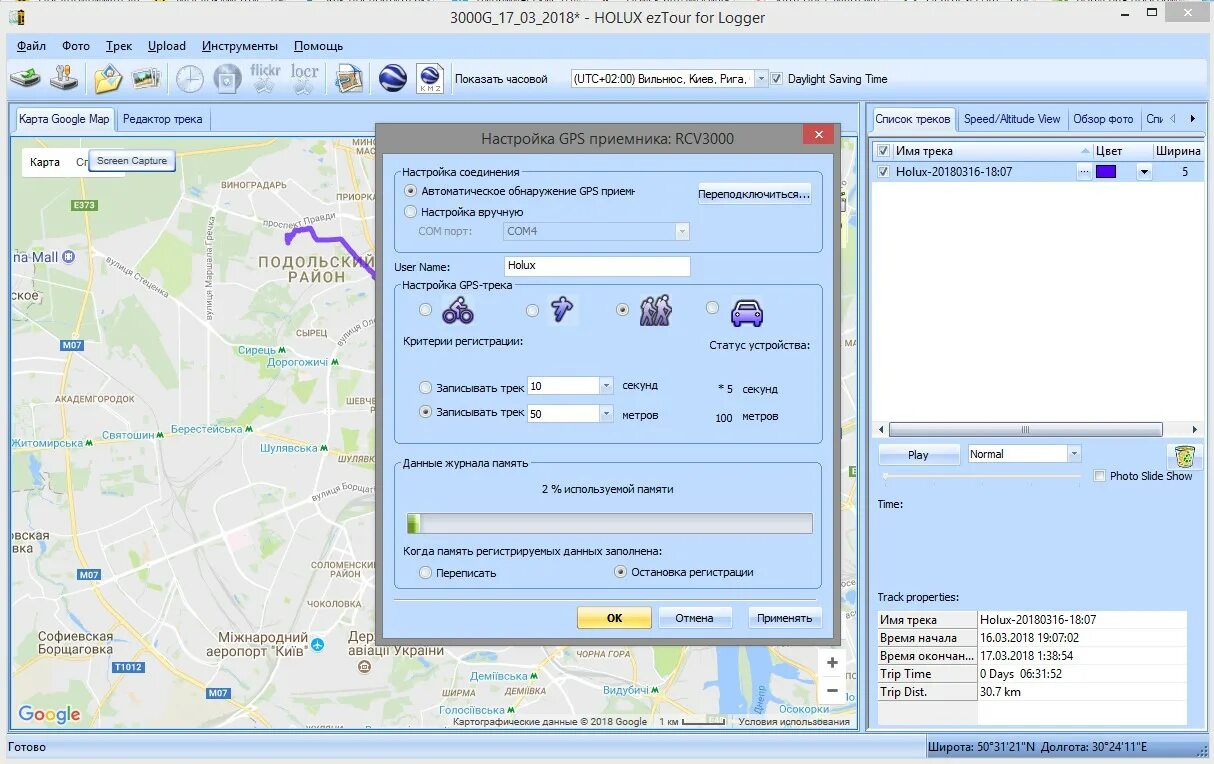Click the open photo folder icon
Image resolution: width=1214 pixels, height=764 pixels.
coord(108,78)
